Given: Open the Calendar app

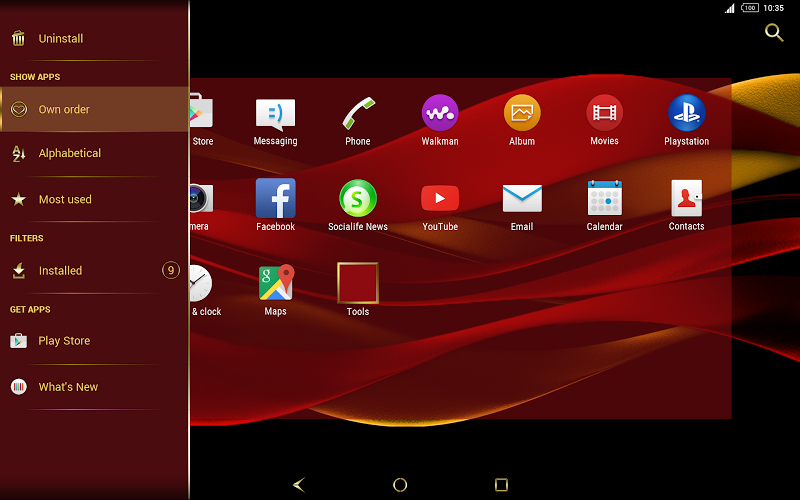Looking at the screenshot, I should (604, 205).
